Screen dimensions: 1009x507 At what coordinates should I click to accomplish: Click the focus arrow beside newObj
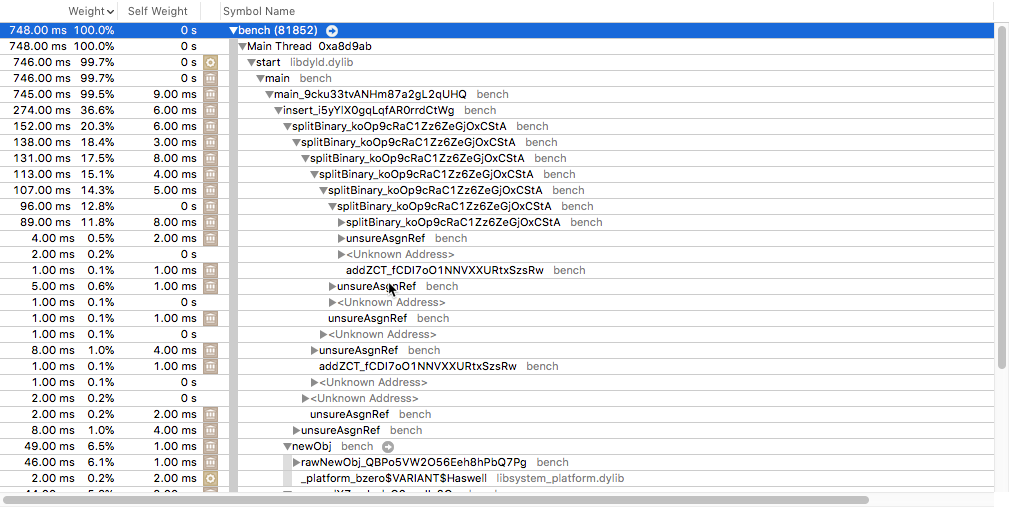(387, 447)
